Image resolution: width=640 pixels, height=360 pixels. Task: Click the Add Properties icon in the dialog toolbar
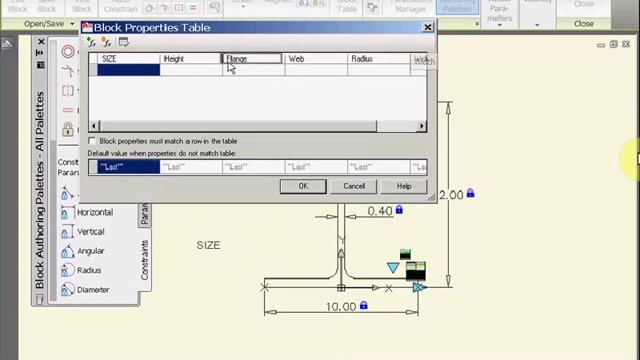[x=91, y=42]
